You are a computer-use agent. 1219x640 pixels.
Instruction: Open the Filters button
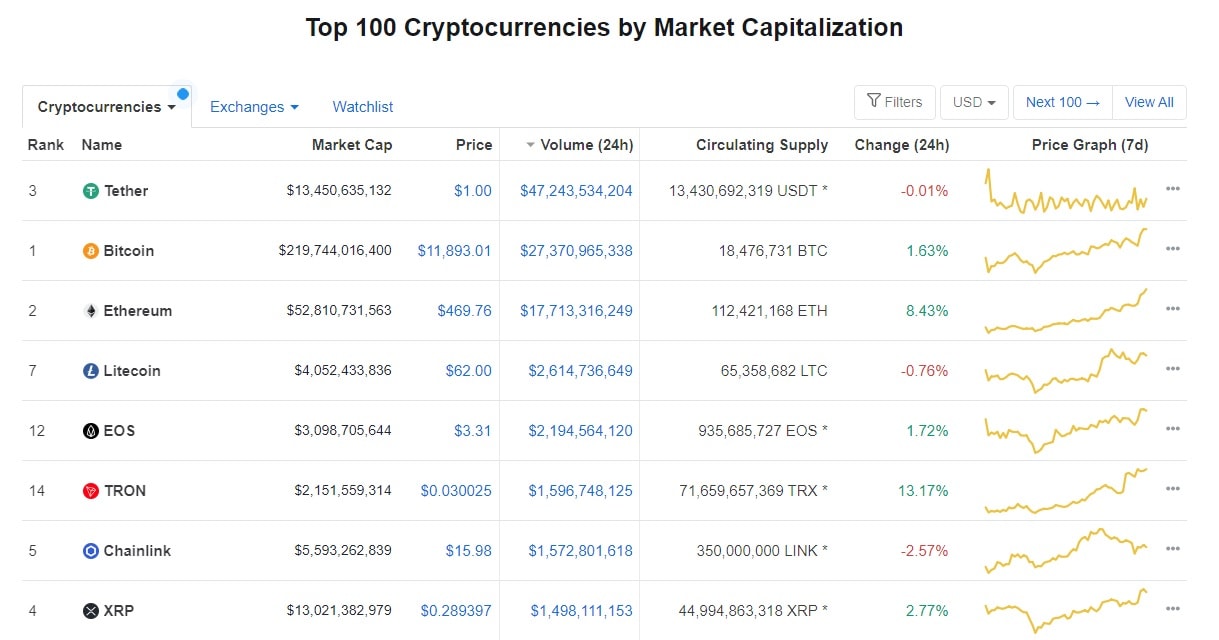pos(895,102)
